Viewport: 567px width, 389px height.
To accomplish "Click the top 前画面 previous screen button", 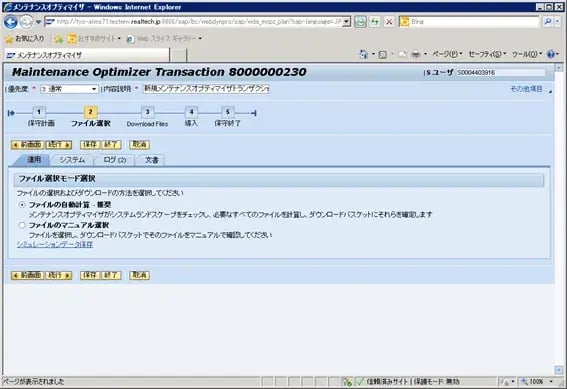I will coord(27,145).
